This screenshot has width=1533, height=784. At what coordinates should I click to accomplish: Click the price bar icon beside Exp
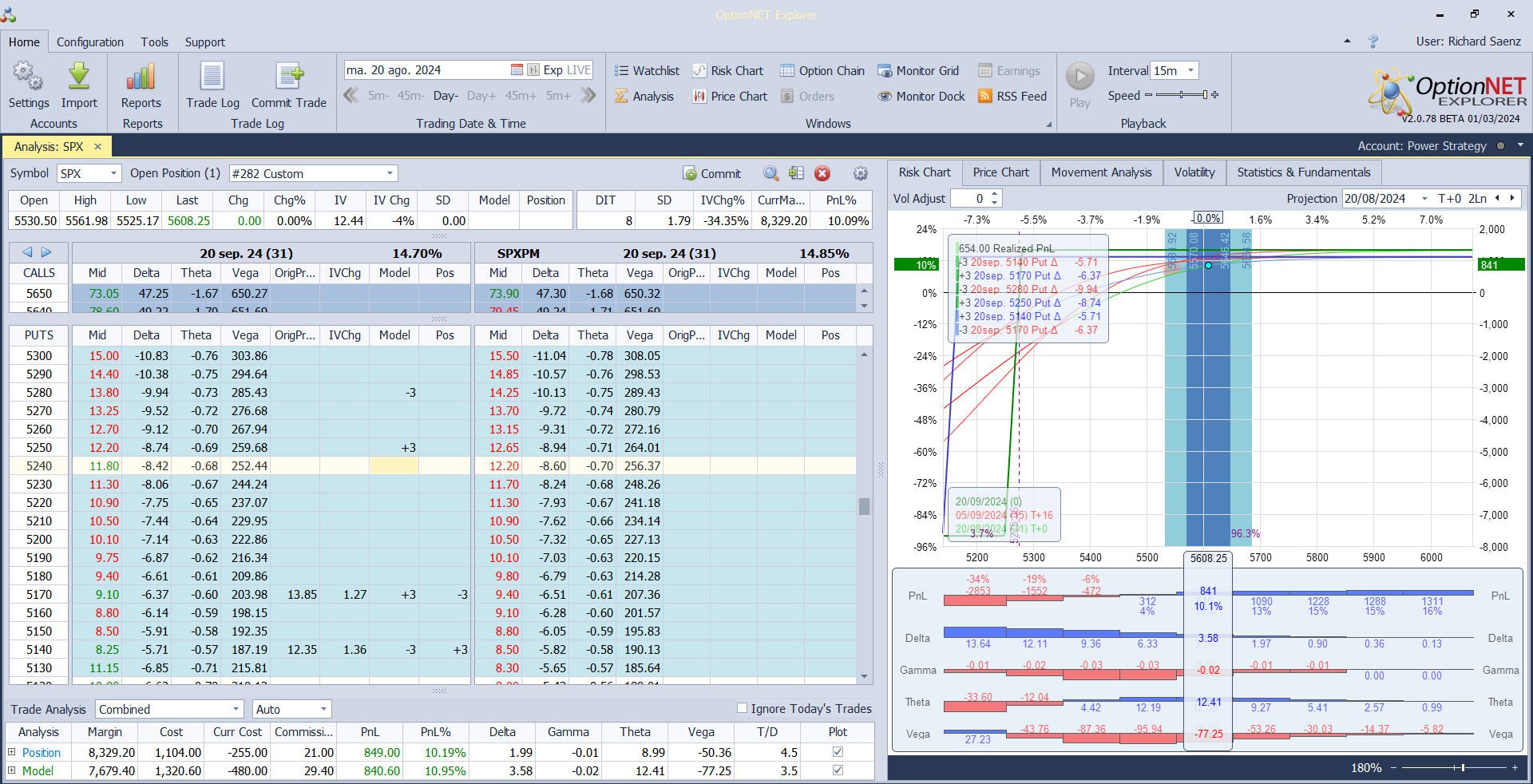pos(533,70)
